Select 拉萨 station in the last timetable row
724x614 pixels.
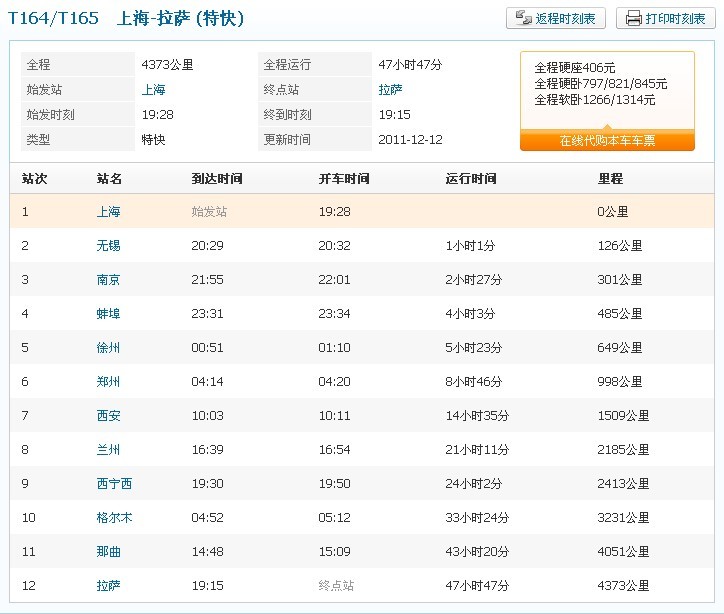click(109, 586)
